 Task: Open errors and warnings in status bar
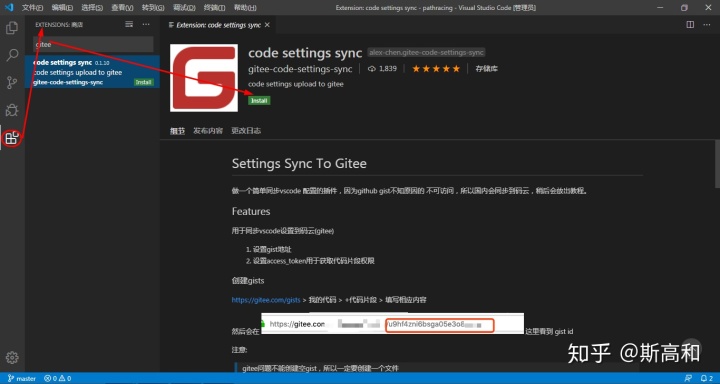[x=57, y=378]
